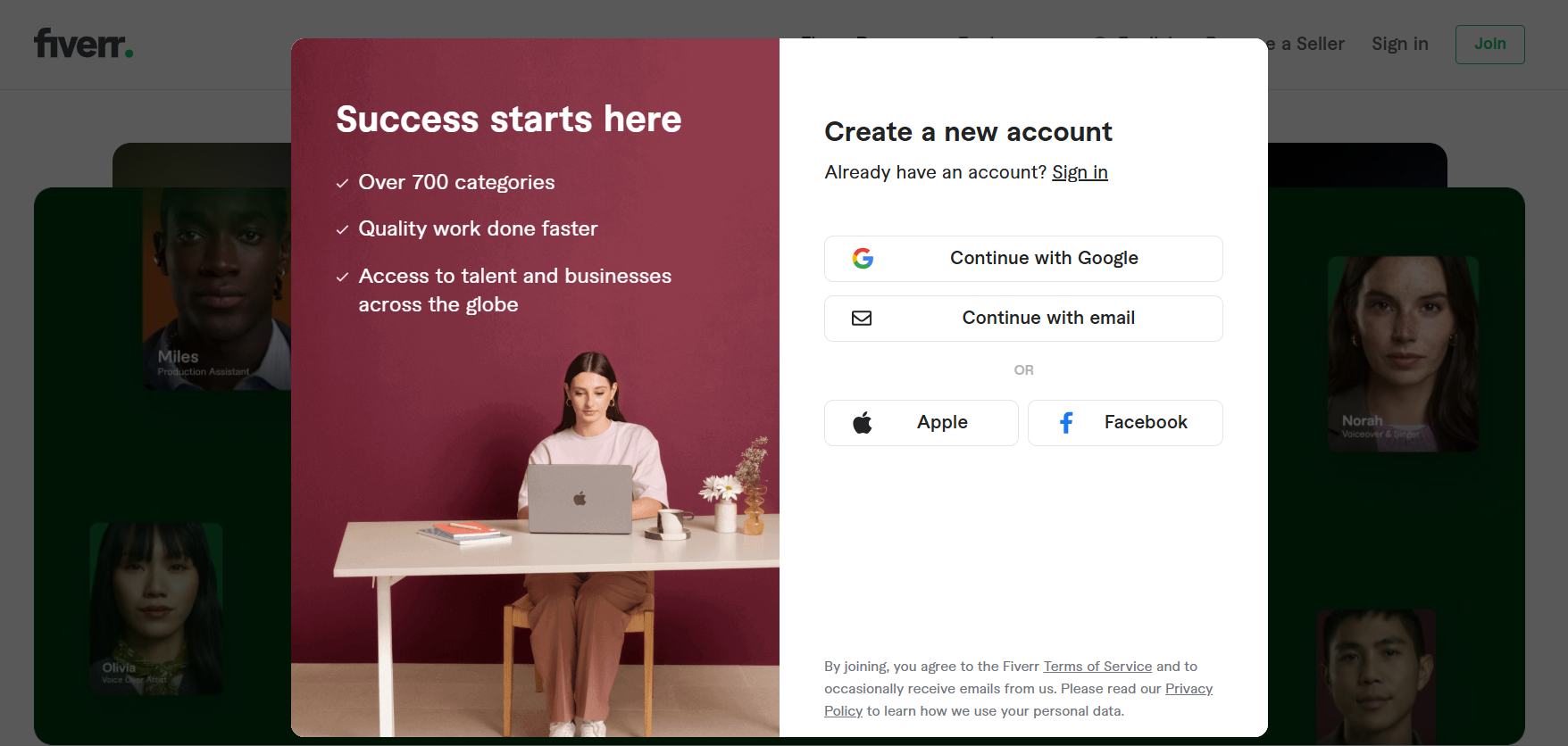Screen dimensions: 1568x746
Task: Click the Fiverr logo
Action: (84, 43)
